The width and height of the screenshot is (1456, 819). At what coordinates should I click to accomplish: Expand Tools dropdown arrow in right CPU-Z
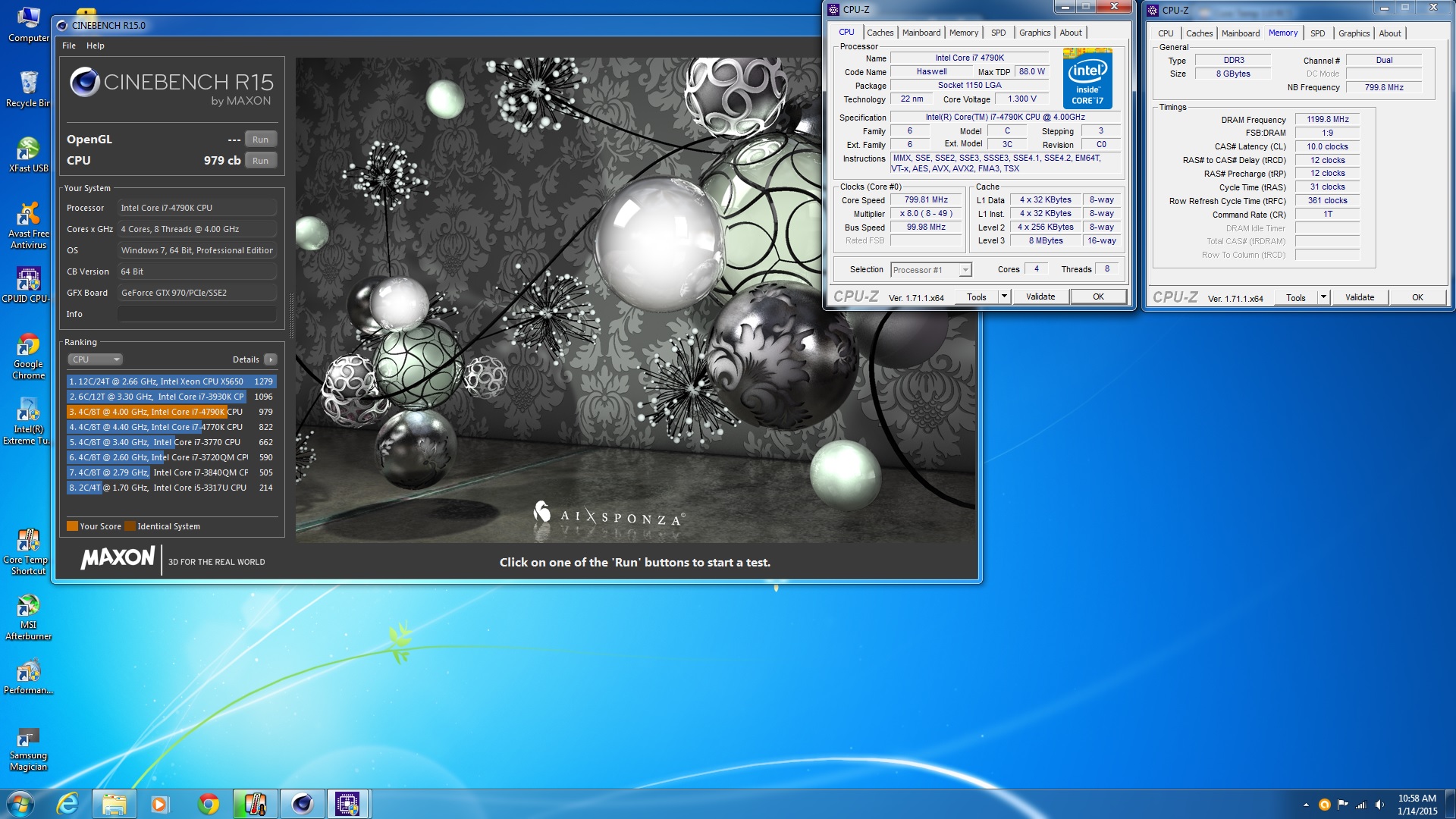click(1324, 298)
